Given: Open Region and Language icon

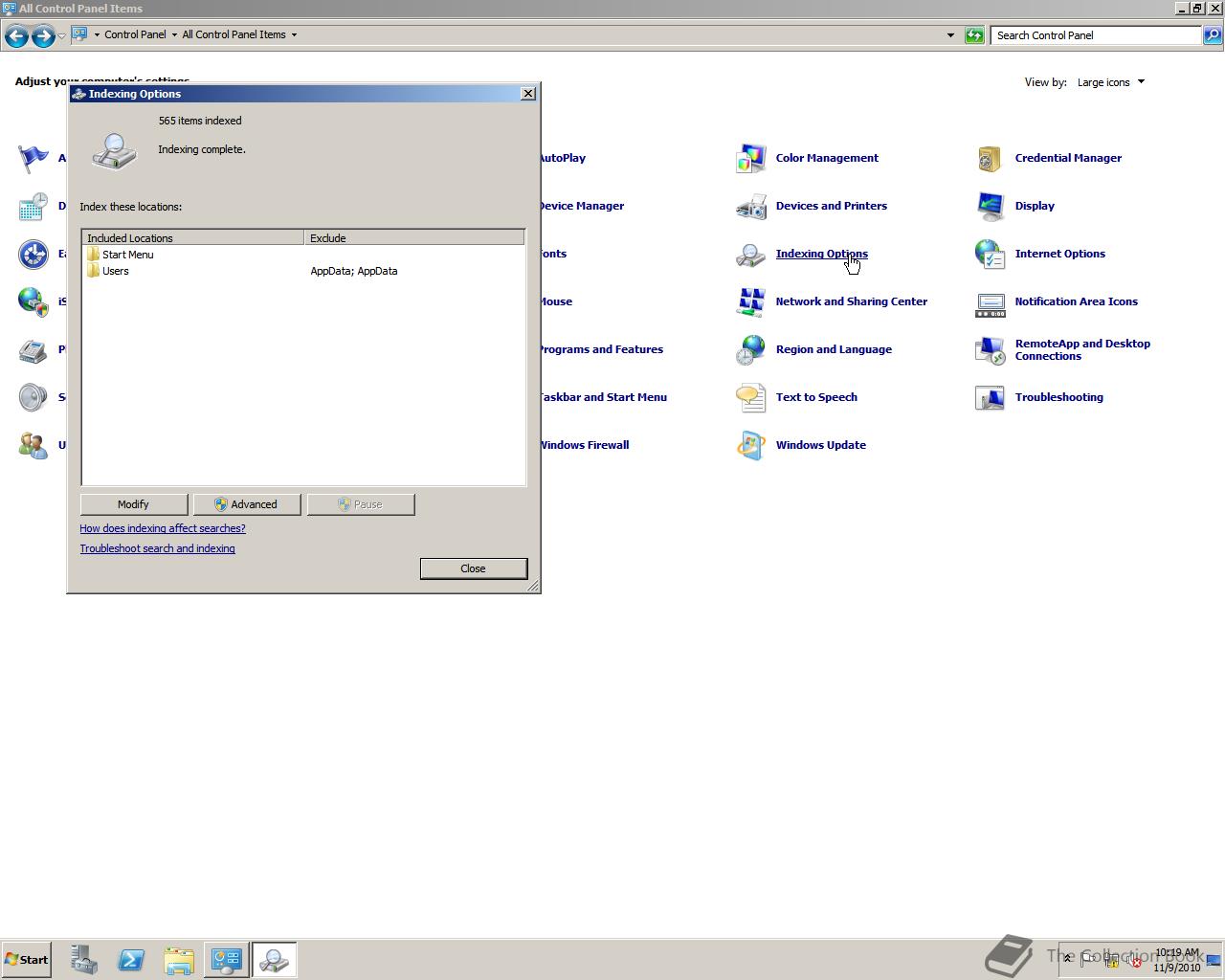Looking at the screenshot, I should (751, 349).
